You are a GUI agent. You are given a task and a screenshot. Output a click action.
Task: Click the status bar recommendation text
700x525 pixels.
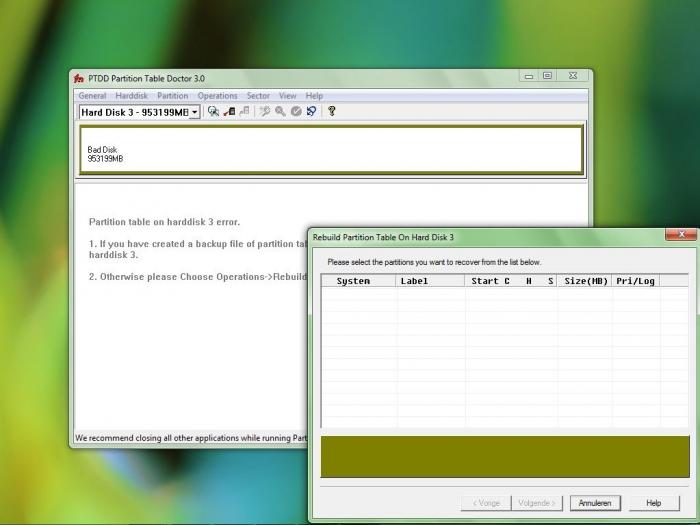(191, 438)
